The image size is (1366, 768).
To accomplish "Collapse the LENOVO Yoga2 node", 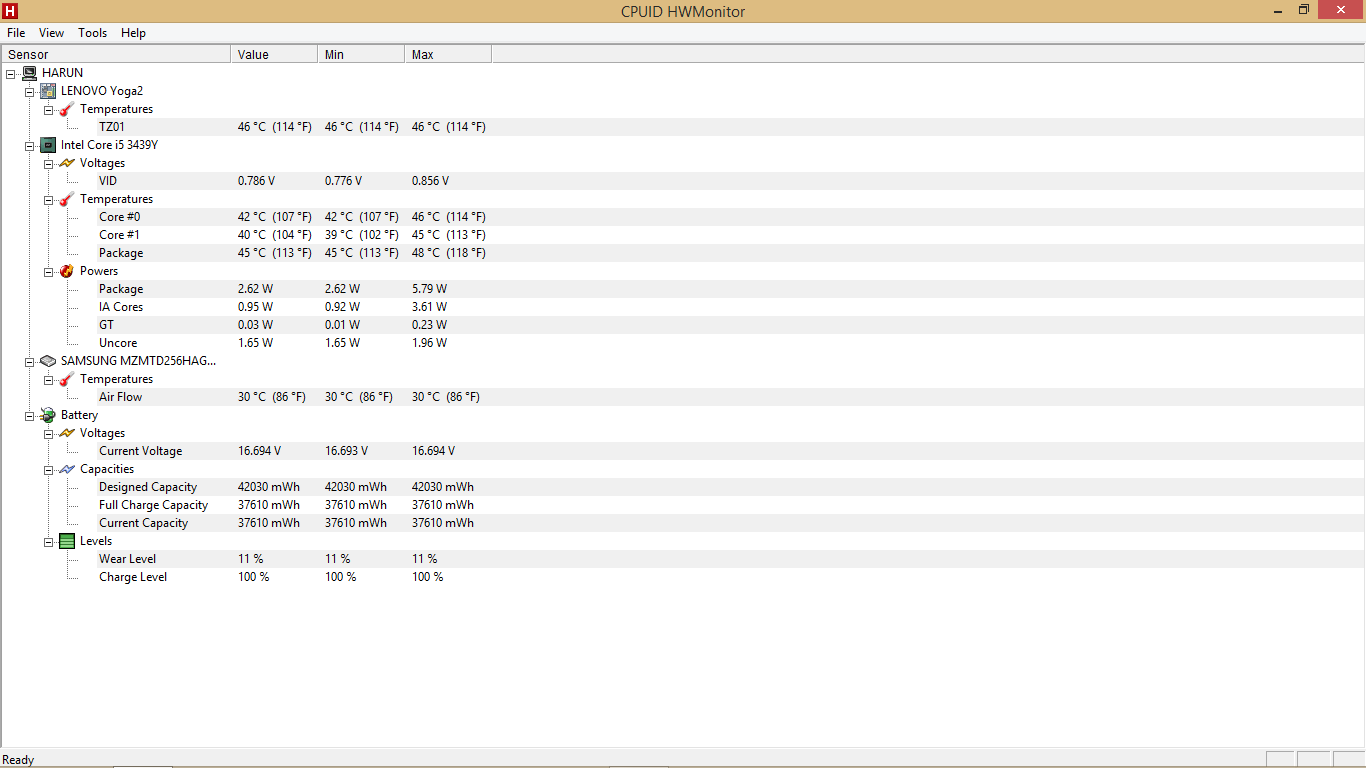I will [x=29, y=91].
